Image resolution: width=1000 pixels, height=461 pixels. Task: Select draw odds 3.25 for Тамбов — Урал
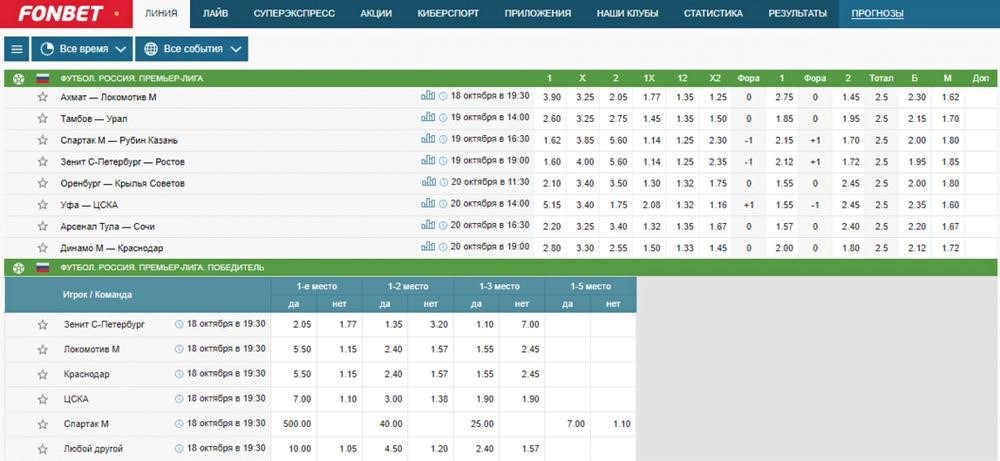pyautogui.click(x=585, y=119)
